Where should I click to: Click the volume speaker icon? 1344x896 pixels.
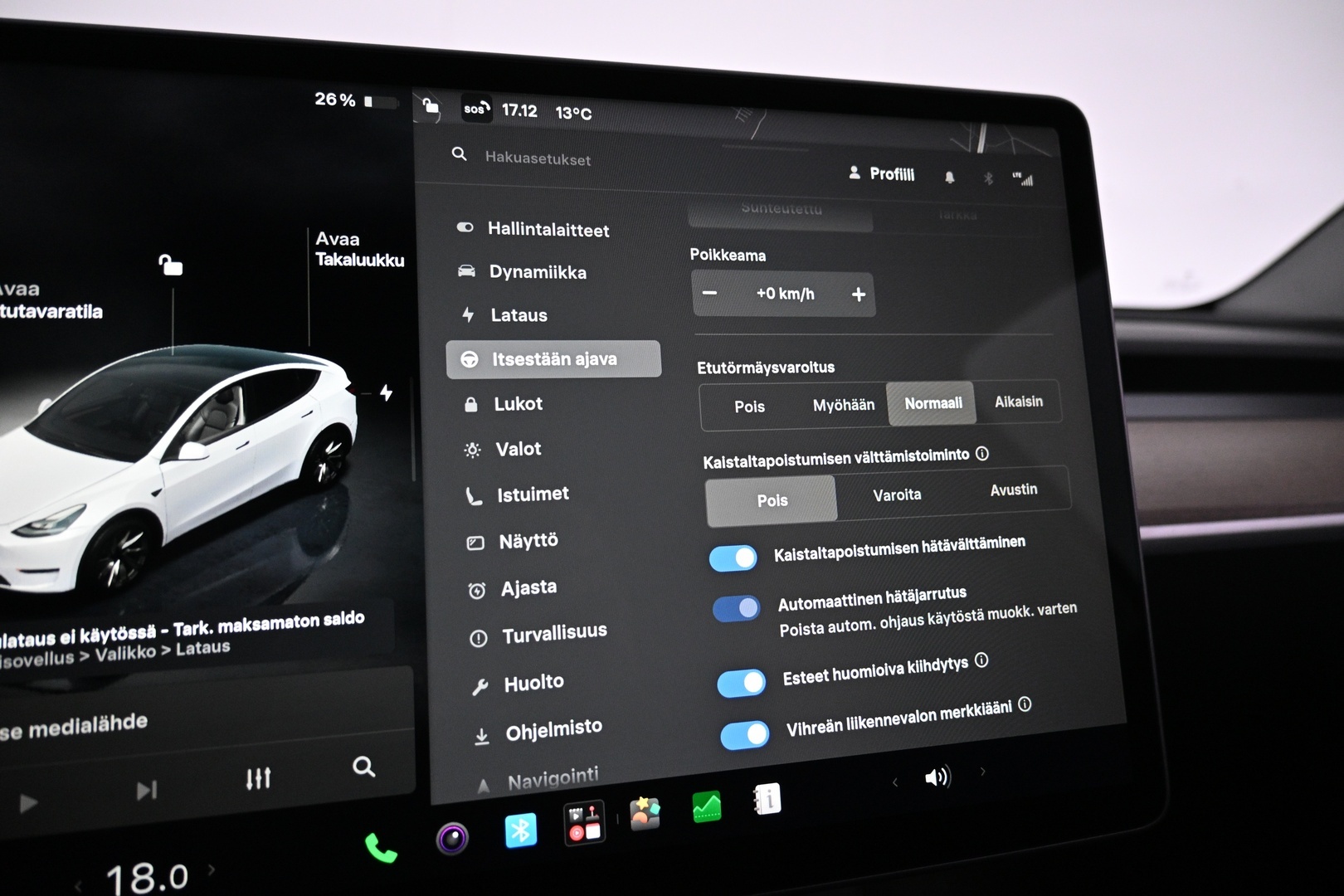point(937,777)
